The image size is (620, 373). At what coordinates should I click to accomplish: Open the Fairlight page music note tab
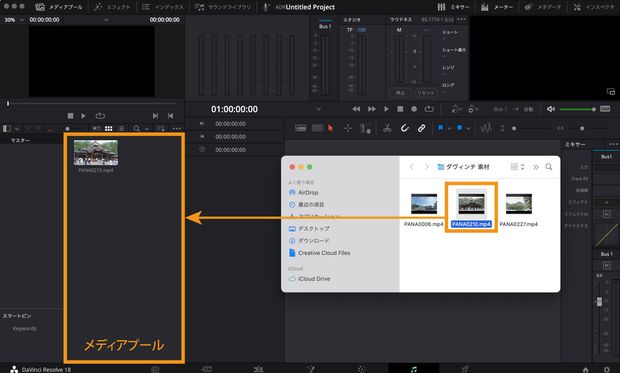click(414, 369)
